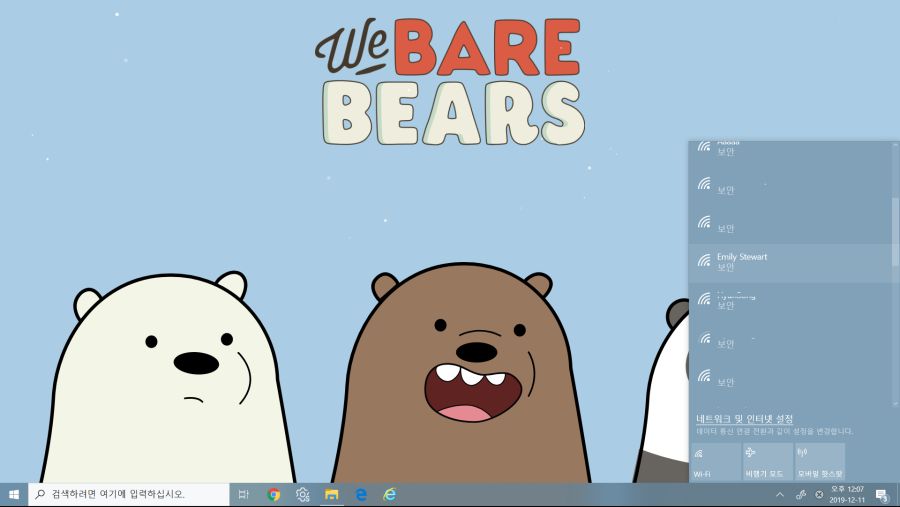The width and height of the screenshot is (900, 507).
Task: Click the crossed-circle tray icon
Action: tap(820, 494)
